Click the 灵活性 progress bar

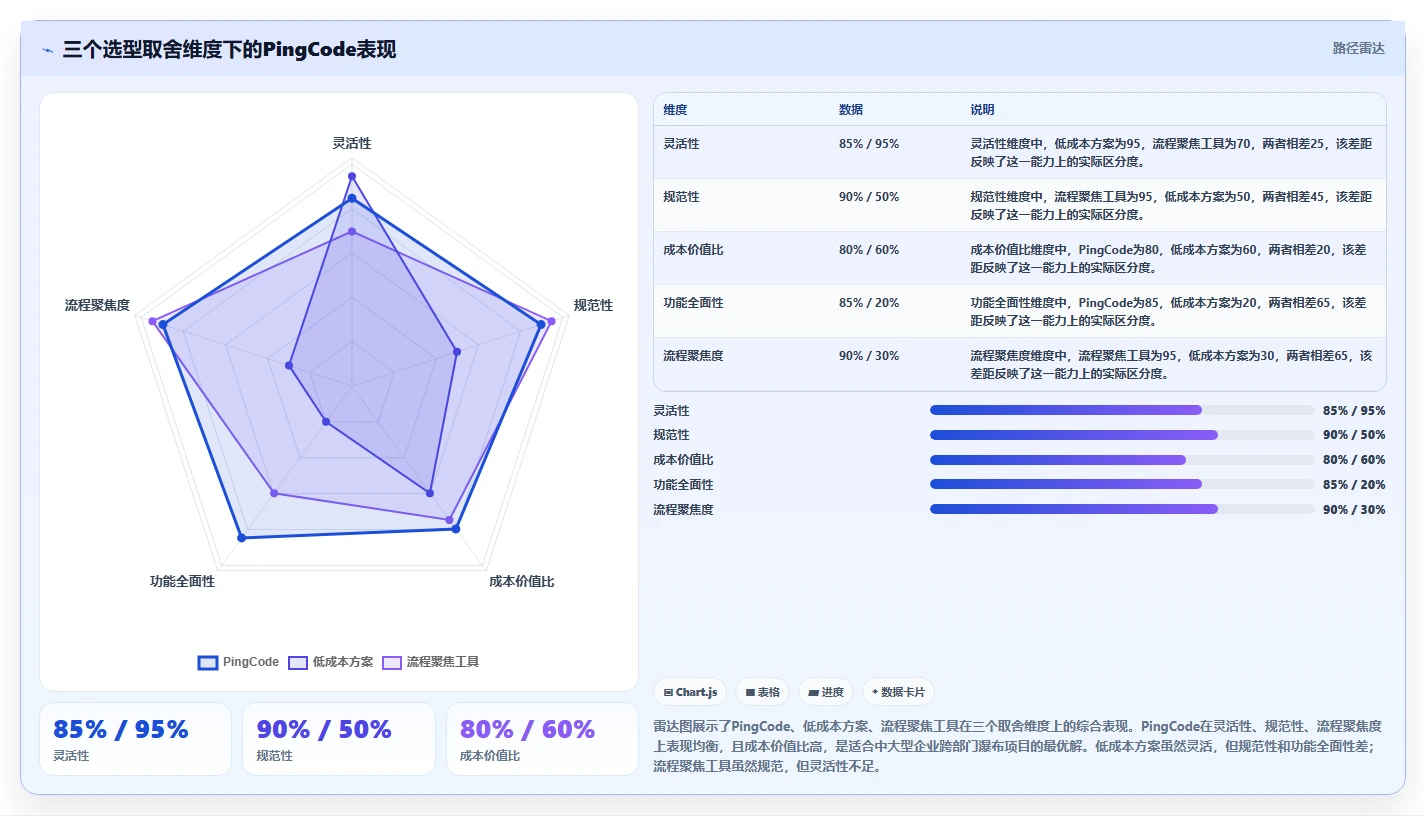(1122, 410)
